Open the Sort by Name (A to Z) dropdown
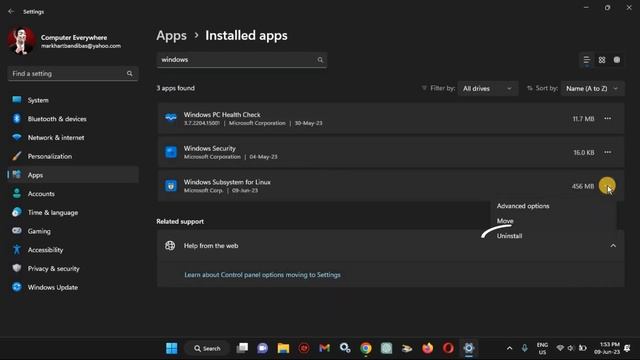Image resolution: width=640 pixels, height=360 pixels. [x=593, y=89]
